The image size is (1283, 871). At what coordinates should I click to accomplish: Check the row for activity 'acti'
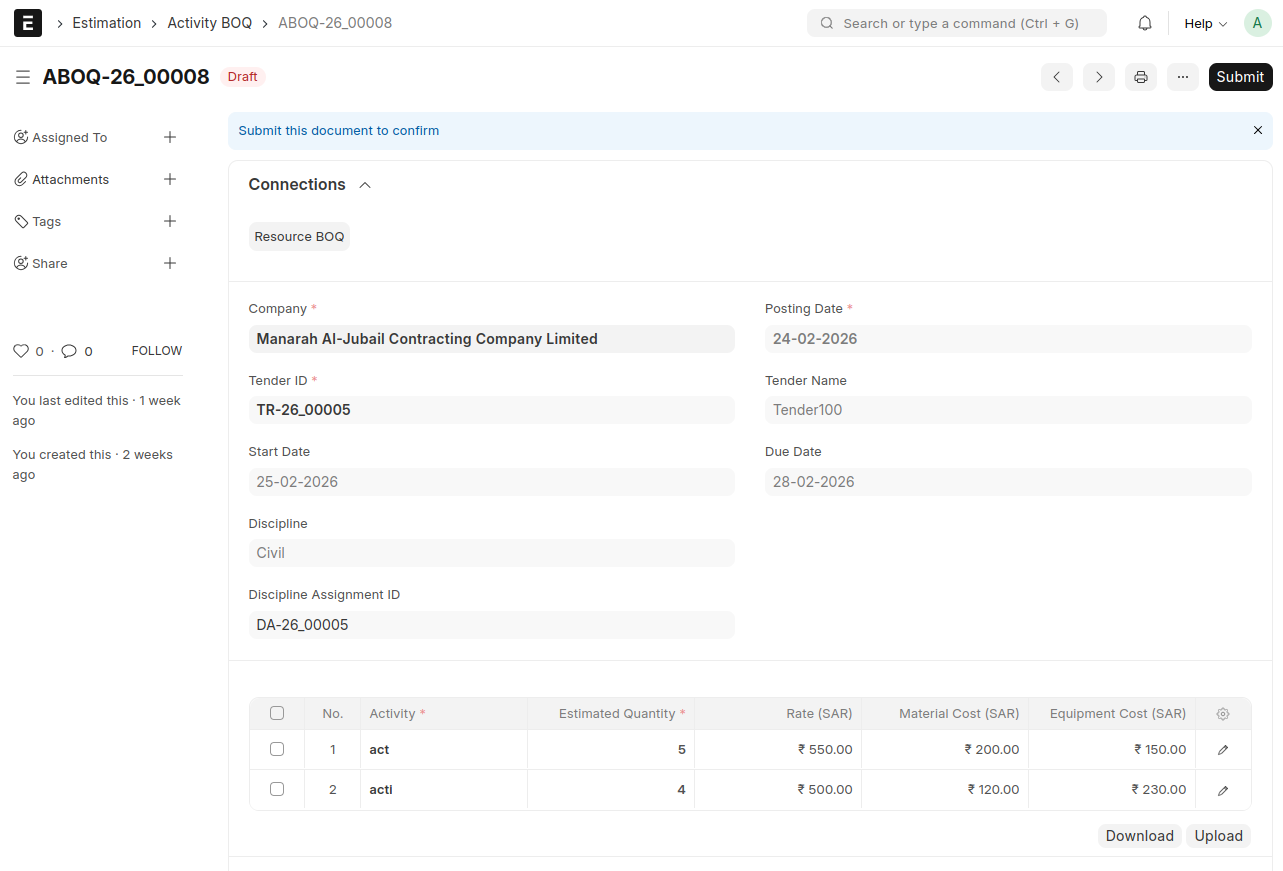click(277, 789)
